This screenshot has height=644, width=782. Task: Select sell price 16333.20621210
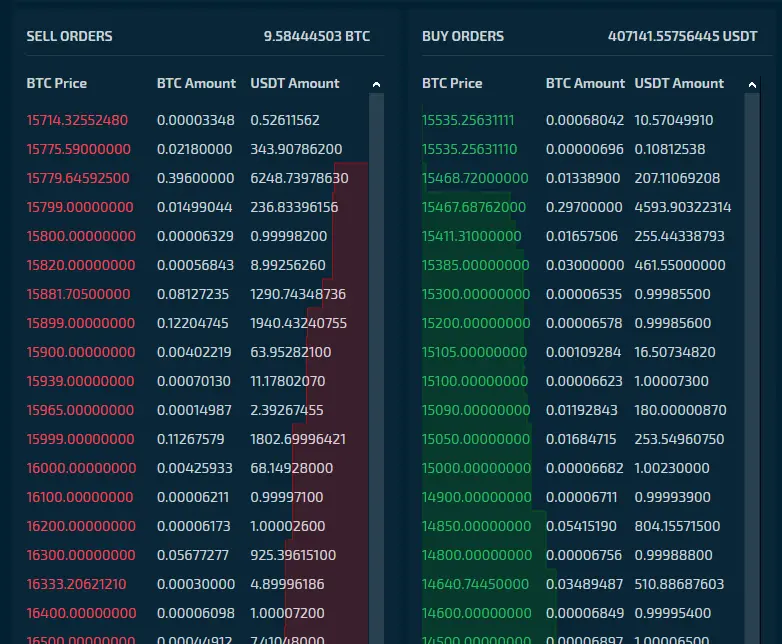(x=76, y=584)
